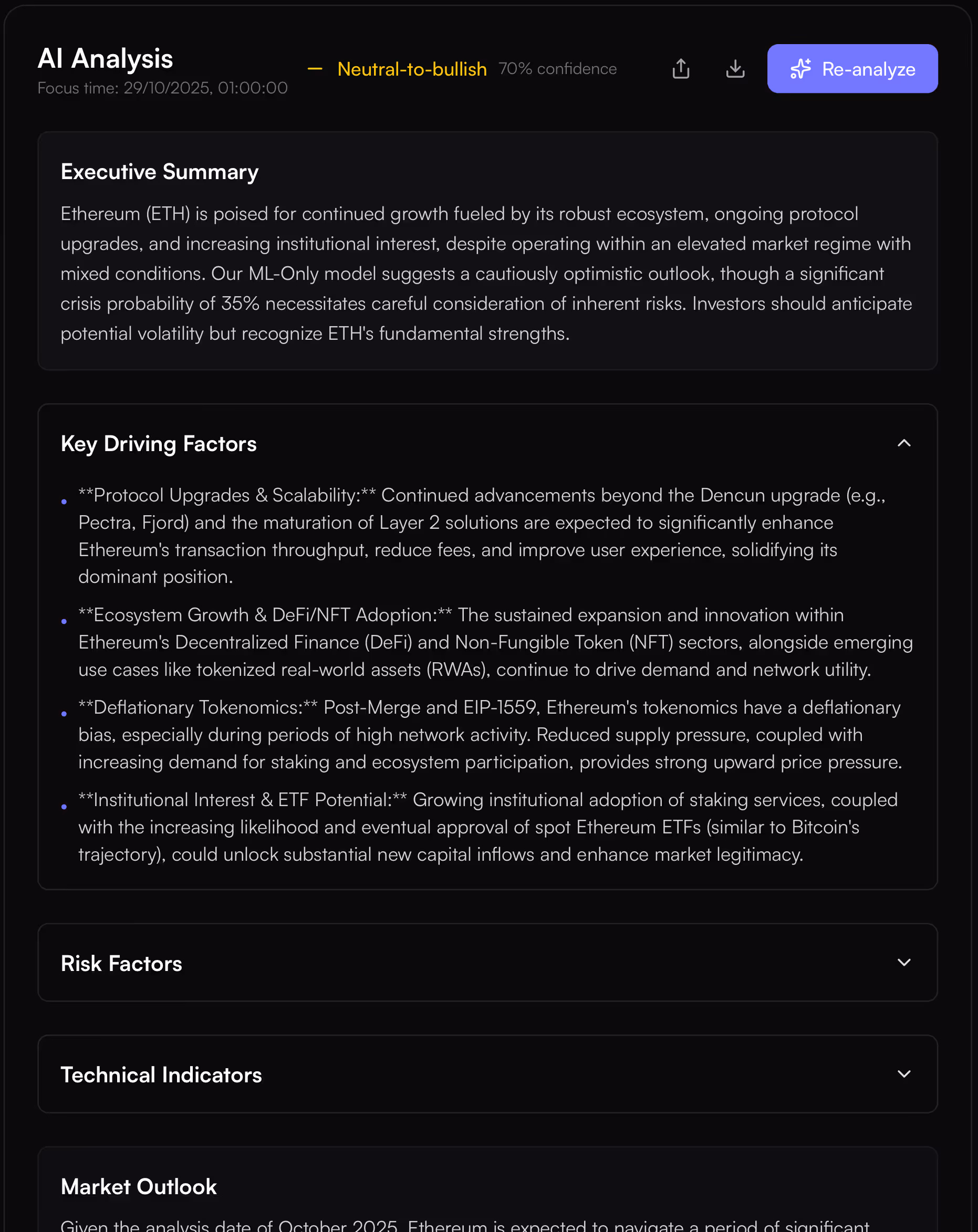Expand the Technical Indicators section

coord(904,1074)
